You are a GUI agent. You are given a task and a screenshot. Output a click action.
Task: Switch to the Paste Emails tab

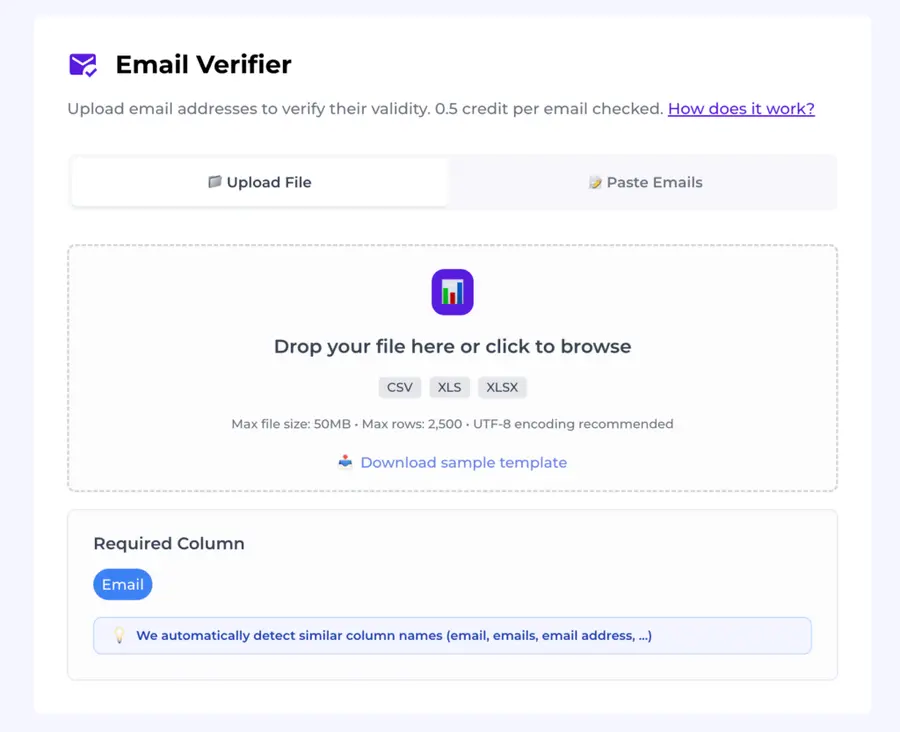tap(644, 182)
